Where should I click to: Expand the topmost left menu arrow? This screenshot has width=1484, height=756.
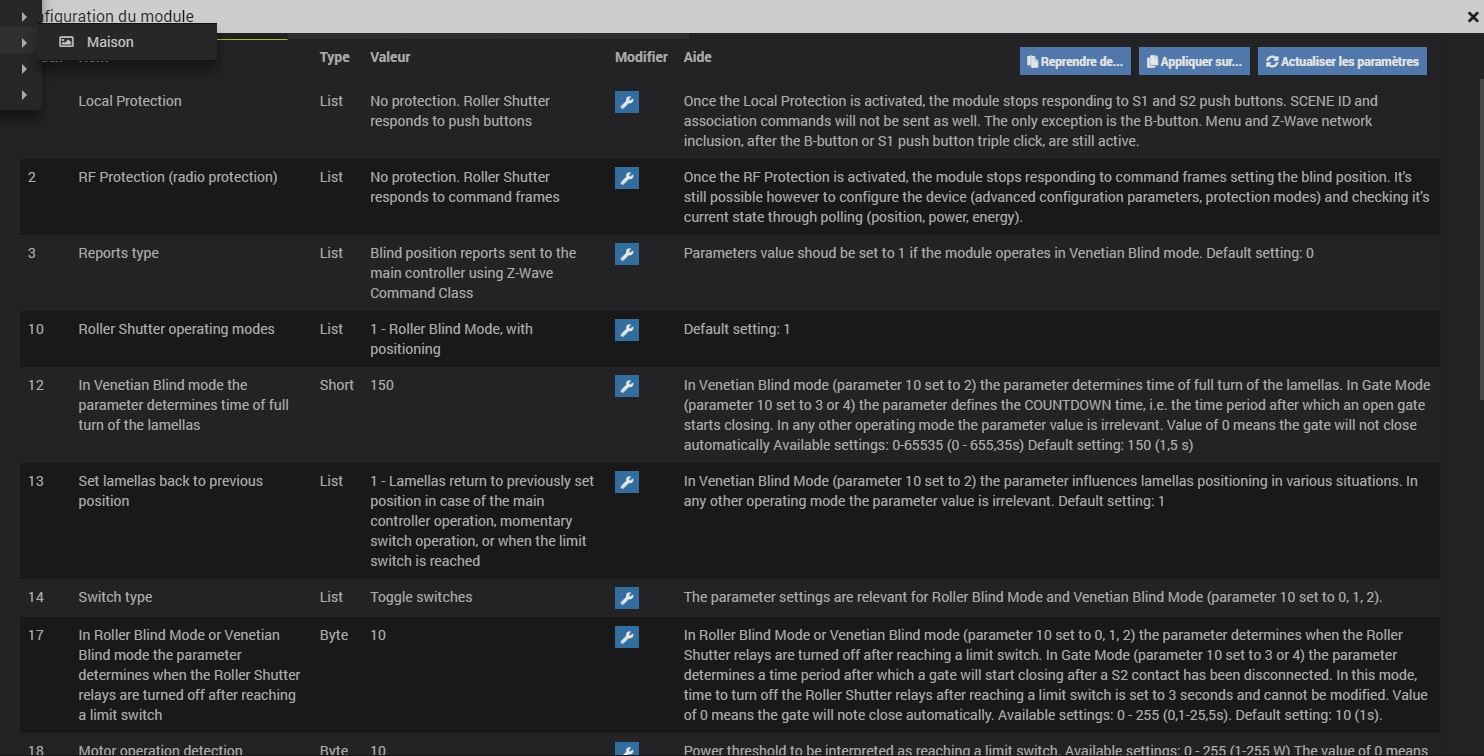click(24, 17)
